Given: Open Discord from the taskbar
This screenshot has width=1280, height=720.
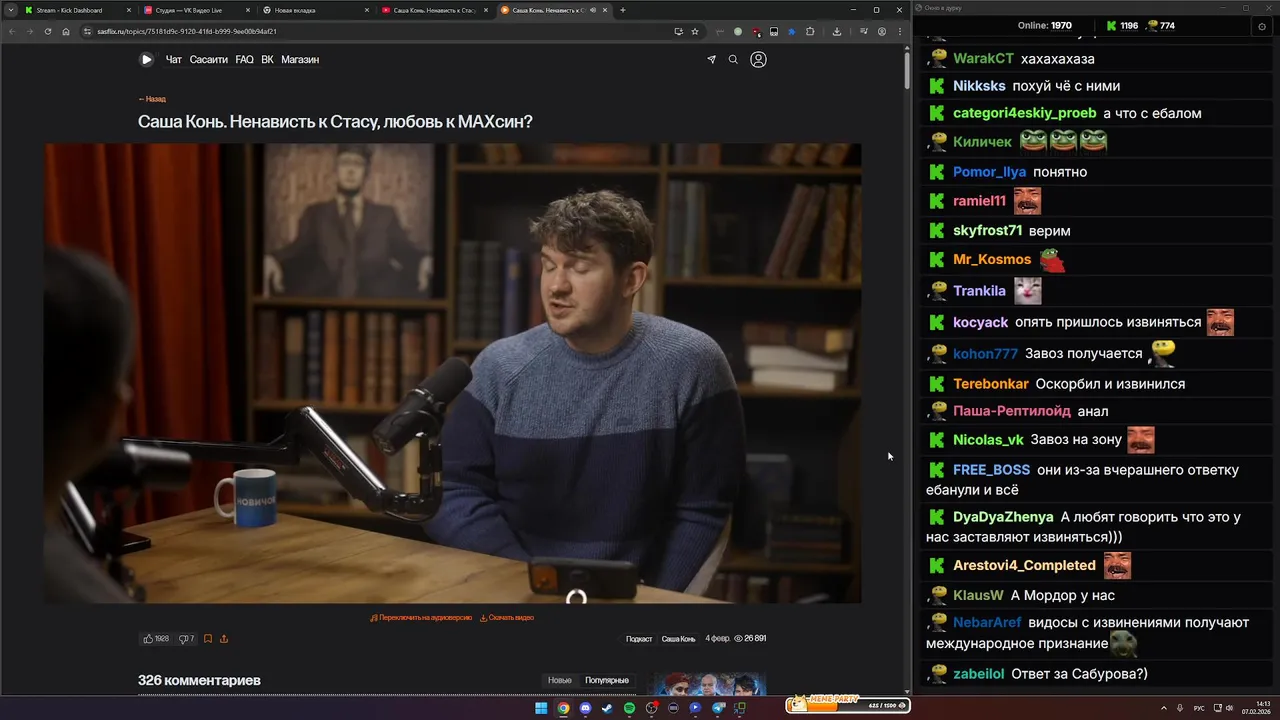Looking at the screenshot, I should (585, 708).
